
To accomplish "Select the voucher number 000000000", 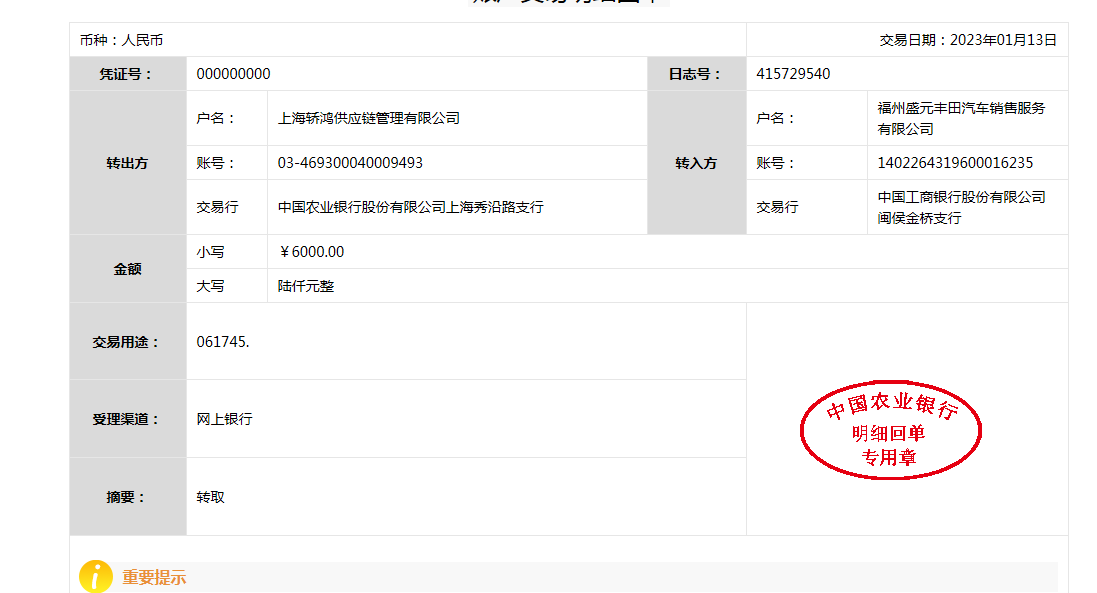I will click(x=233, y=74).
